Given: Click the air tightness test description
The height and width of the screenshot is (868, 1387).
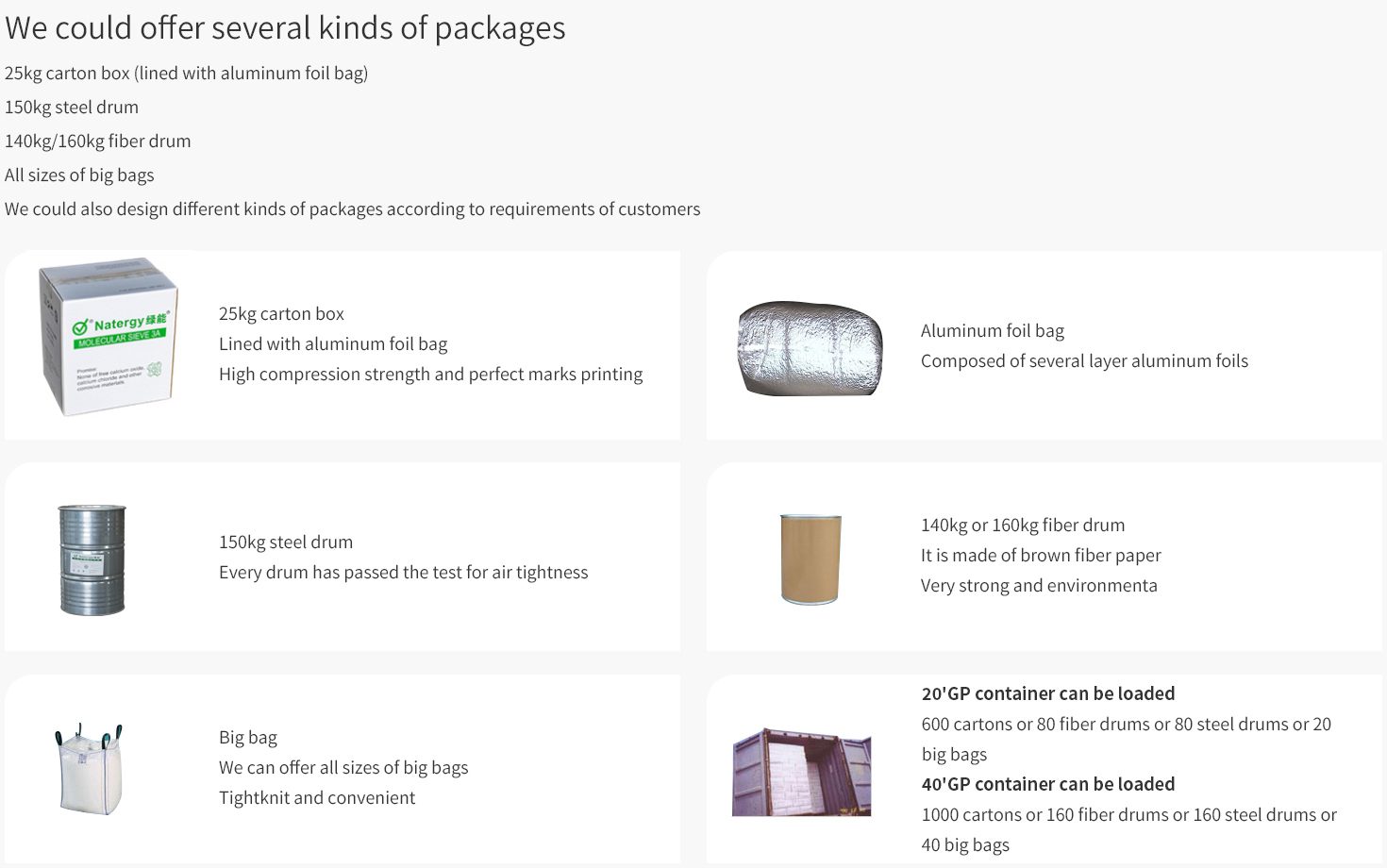Looking at the screenshot, I should 403,572.
